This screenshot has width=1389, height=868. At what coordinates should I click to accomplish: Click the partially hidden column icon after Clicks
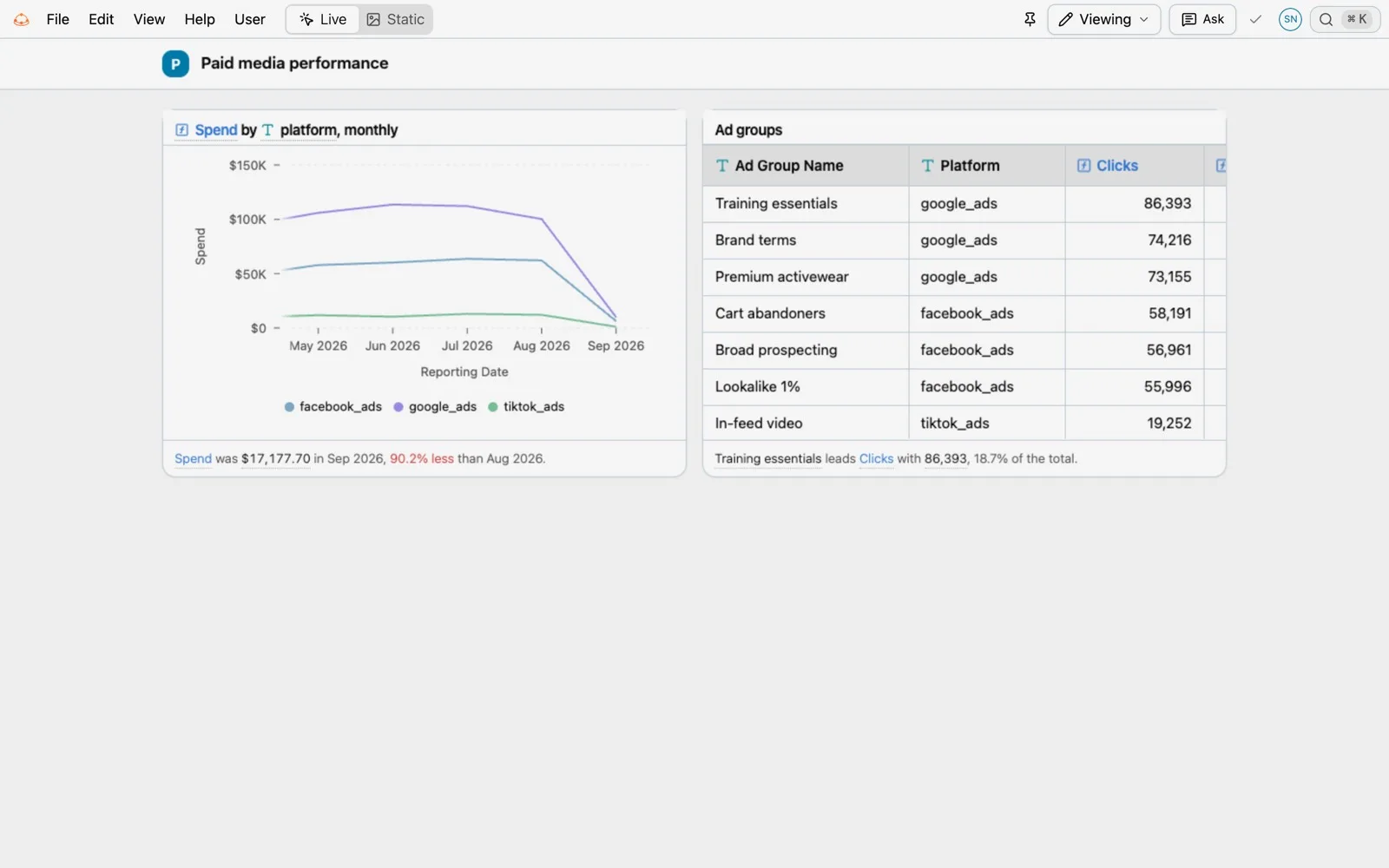(1221, 166)
